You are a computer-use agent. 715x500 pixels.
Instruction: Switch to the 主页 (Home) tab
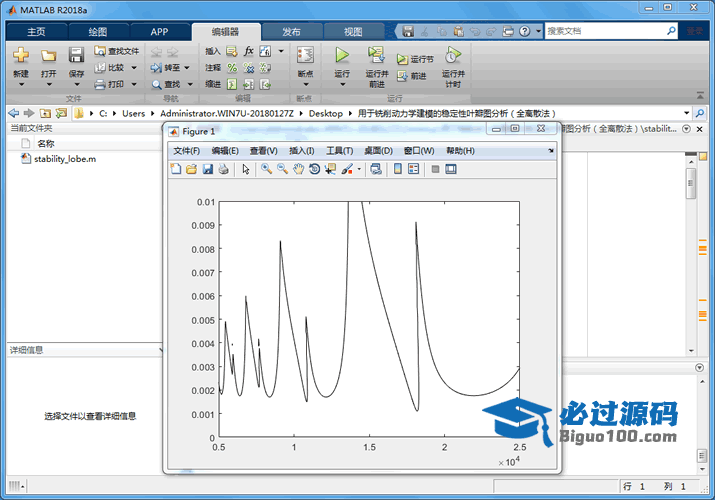[36, 31]
